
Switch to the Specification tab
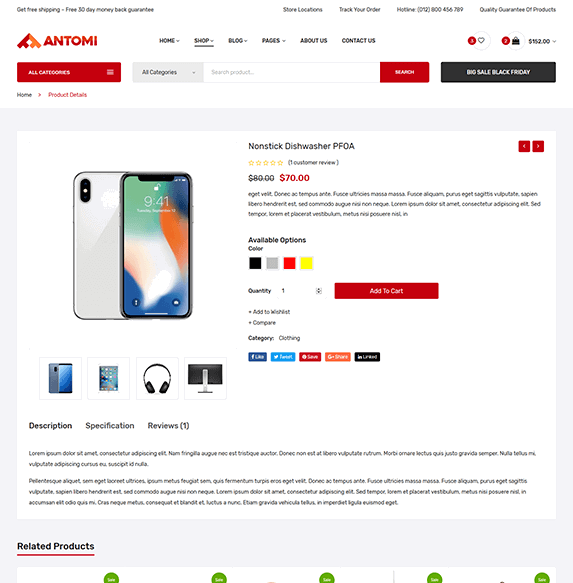point(110,426)
